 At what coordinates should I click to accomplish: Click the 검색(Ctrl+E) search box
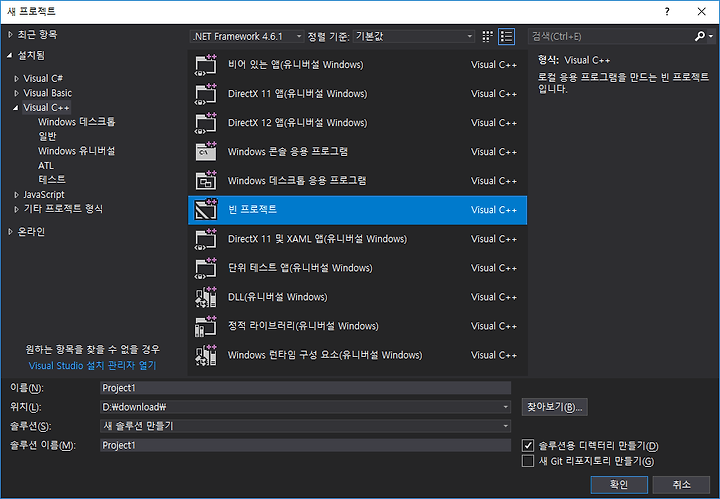click(x=611, y=36)
